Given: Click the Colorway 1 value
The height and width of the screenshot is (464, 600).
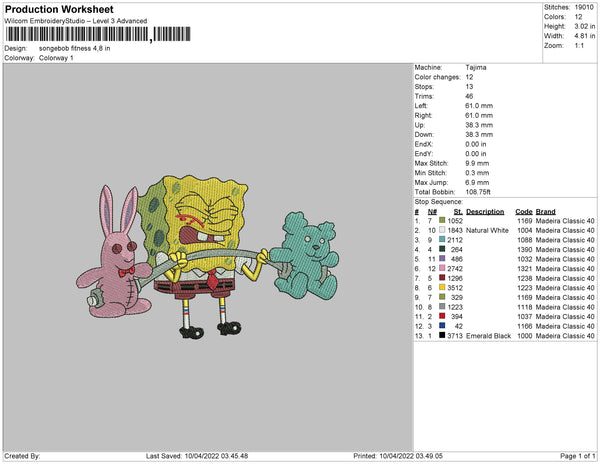Looking at the screenshot, I should pyautogui.click(x=56, y=58).
